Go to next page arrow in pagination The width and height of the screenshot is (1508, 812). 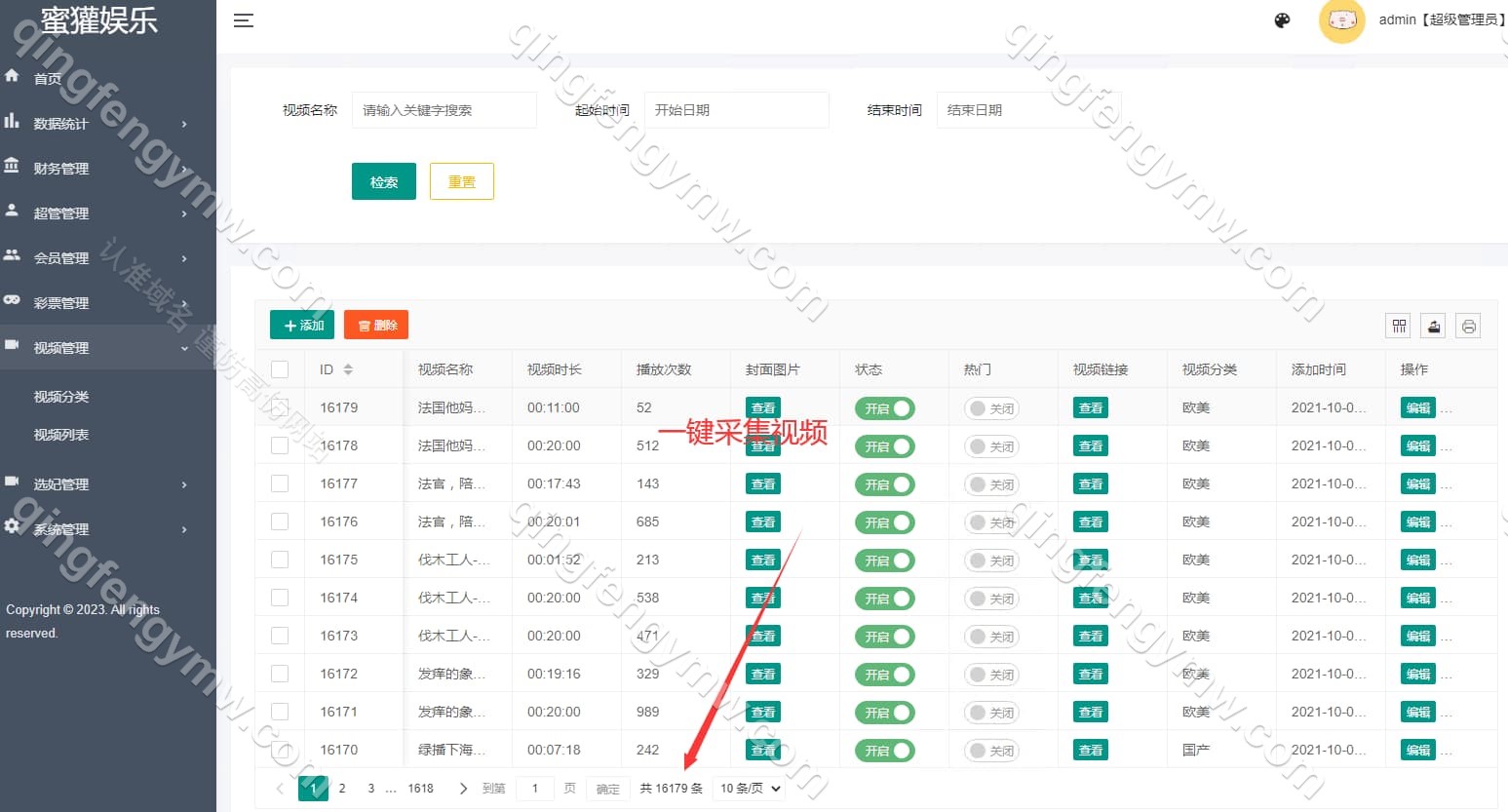463,789
